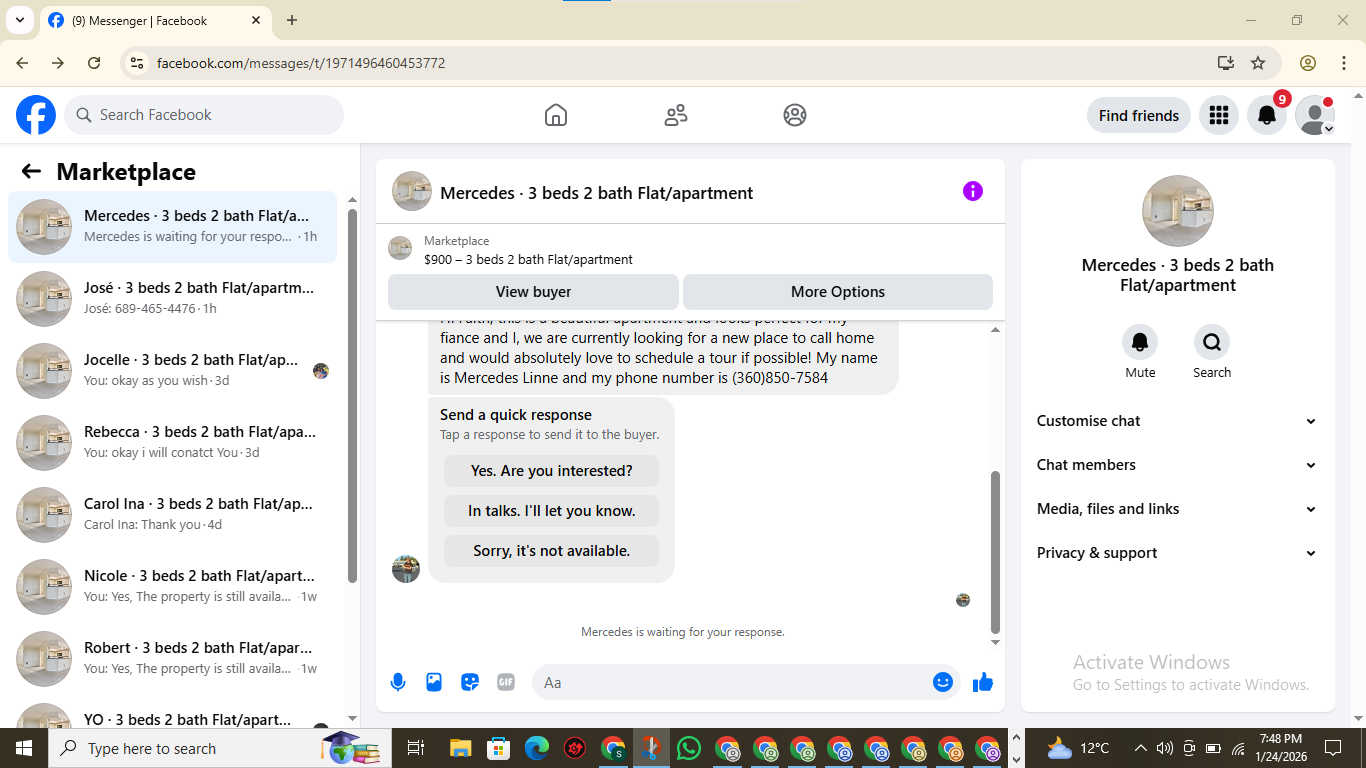Expand the Customise chat section
Image resolution: width=1366 pixels, height=768 pixels.
coord(1177,421)
